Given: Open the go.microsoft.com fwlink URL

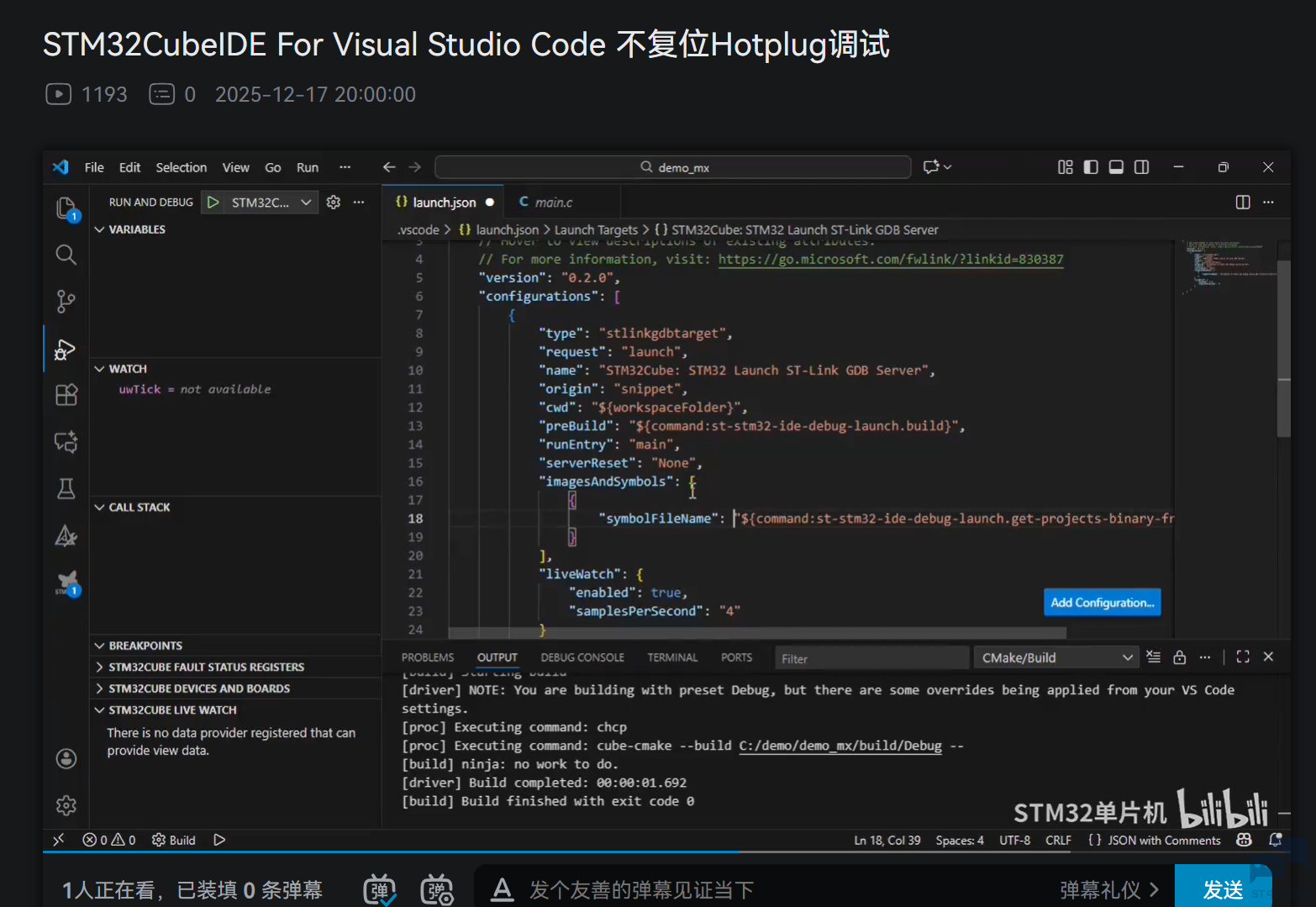Looking at the screenshot, I should (891, 259).
